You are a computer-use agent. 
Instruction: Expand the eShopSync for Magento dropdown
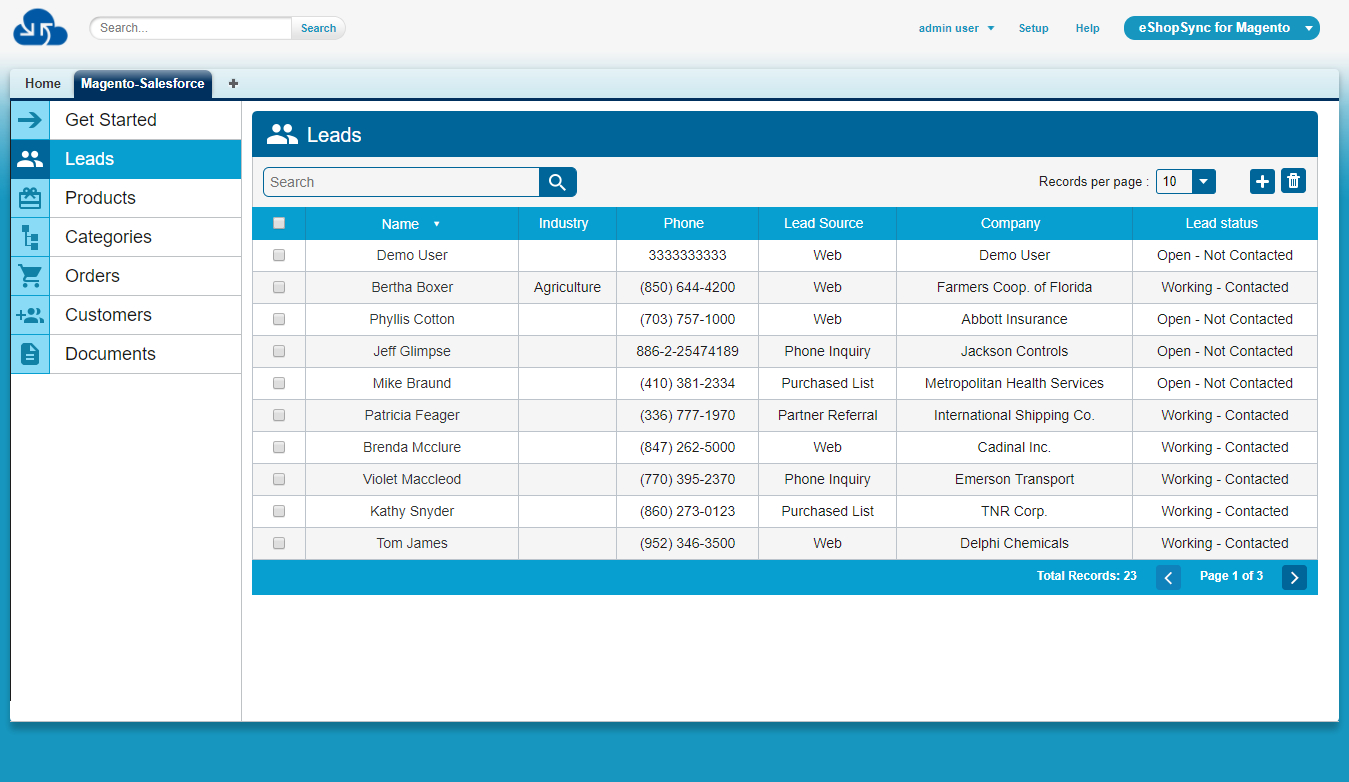coord(1222,27)
